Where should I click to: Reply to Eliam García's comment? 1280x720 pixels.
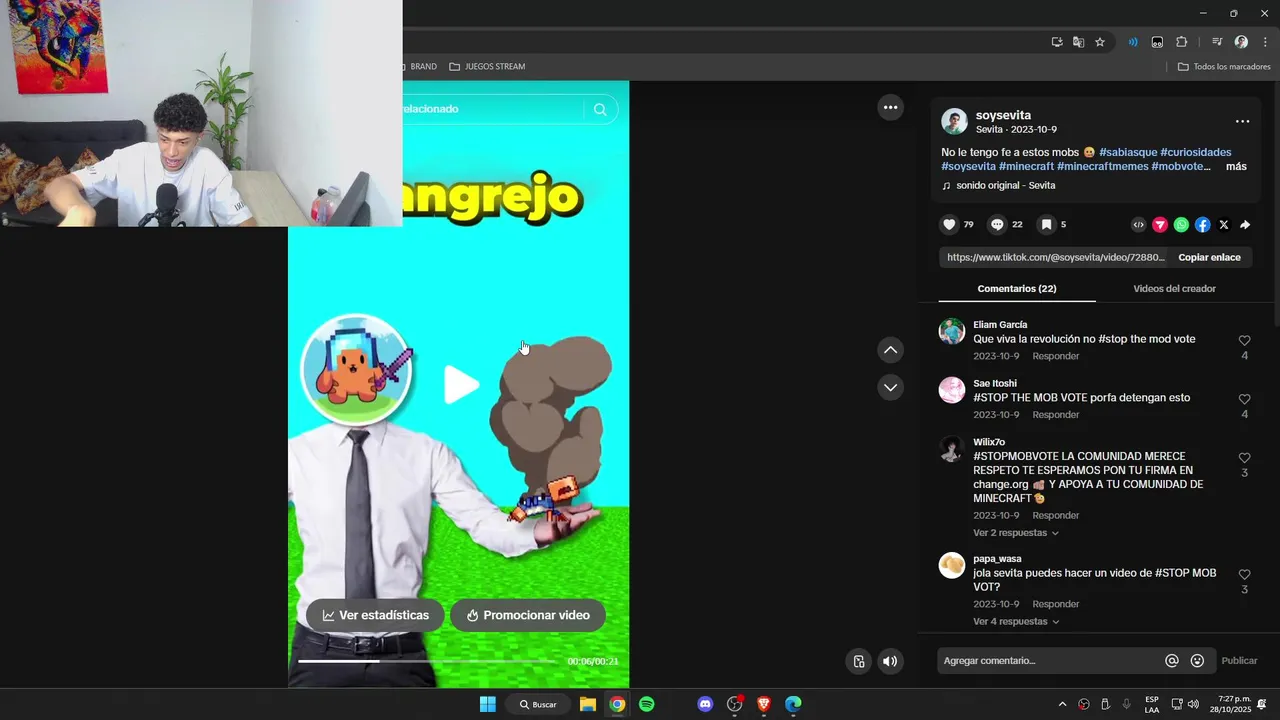1055,356
